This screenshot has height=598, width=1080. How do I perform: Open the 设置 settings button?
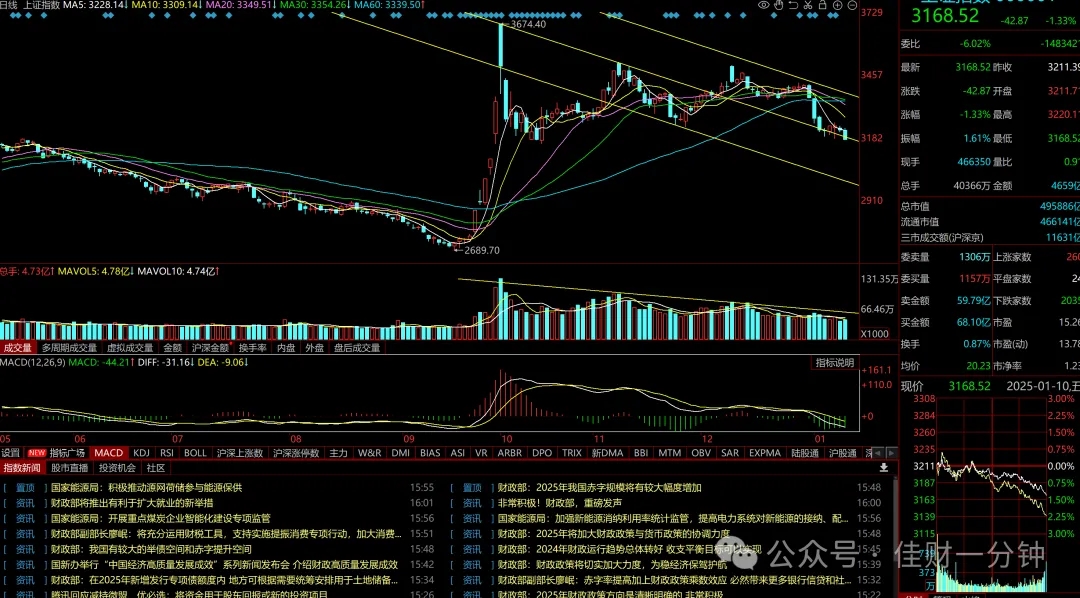(x=10, y=453)
